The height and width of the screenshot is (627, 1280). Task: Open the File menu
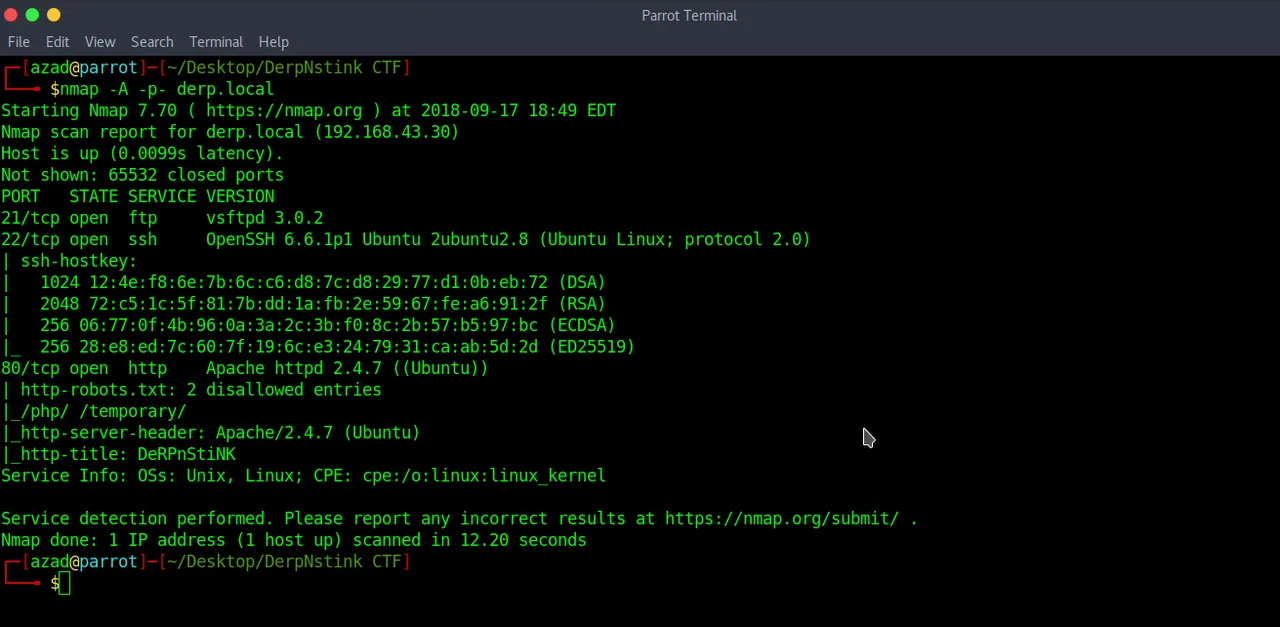(19, 42)
